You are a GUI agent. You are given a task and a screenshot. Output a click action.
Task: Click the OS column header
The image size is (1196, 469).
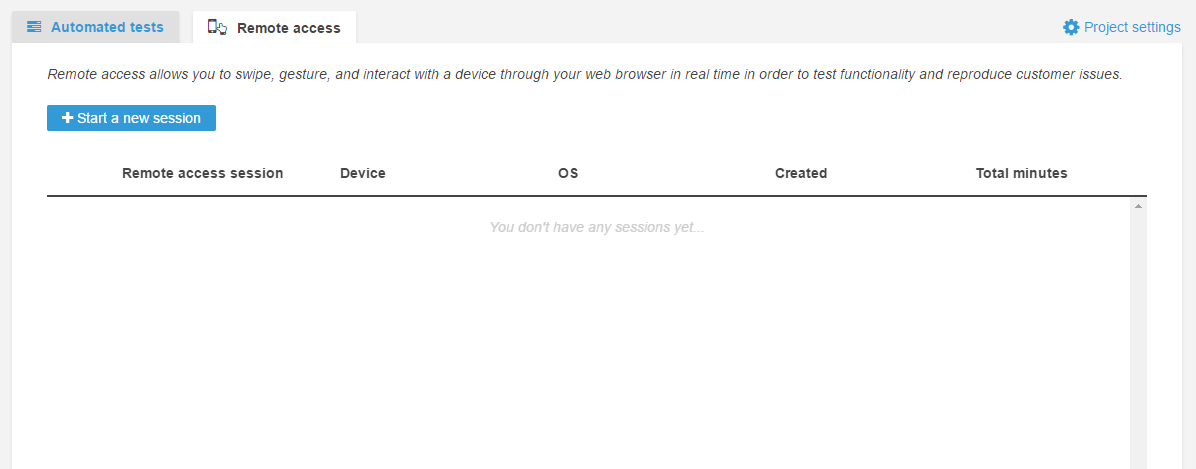coord(568,173)
